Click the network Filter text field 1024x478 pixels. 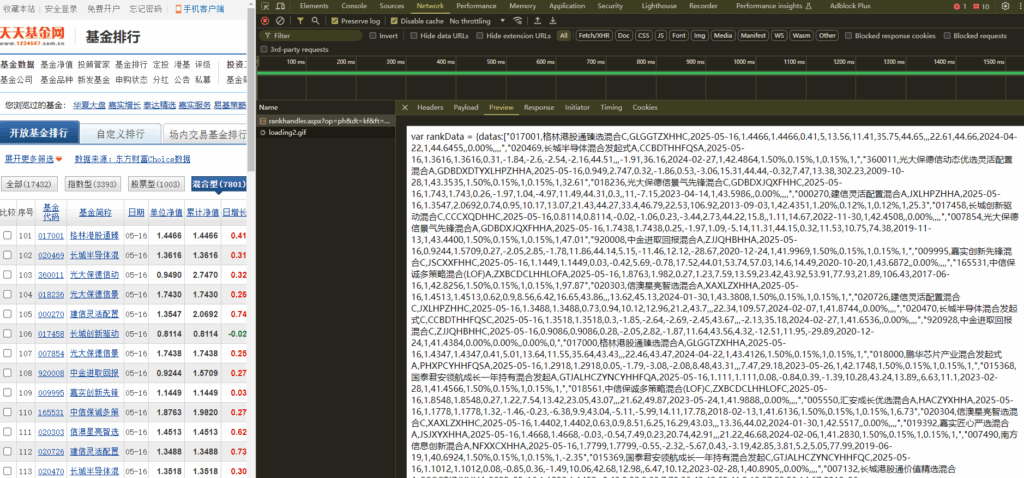312,36
